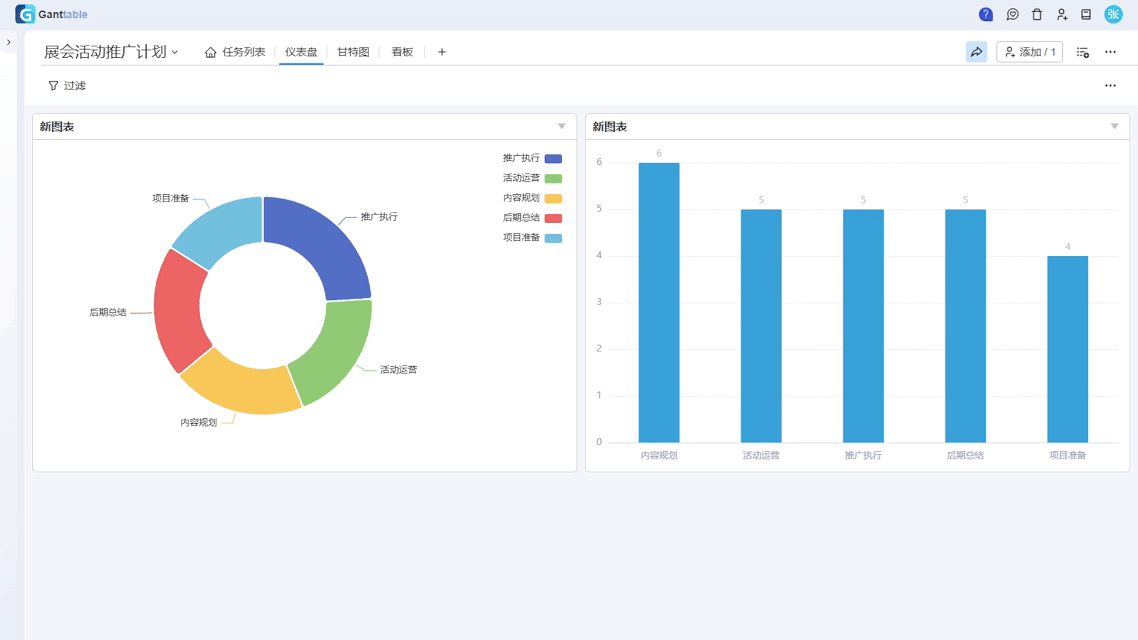Screen dimensions: 1138x640
Task: Click the 过滤 filter button
Action: coord(67,86)
